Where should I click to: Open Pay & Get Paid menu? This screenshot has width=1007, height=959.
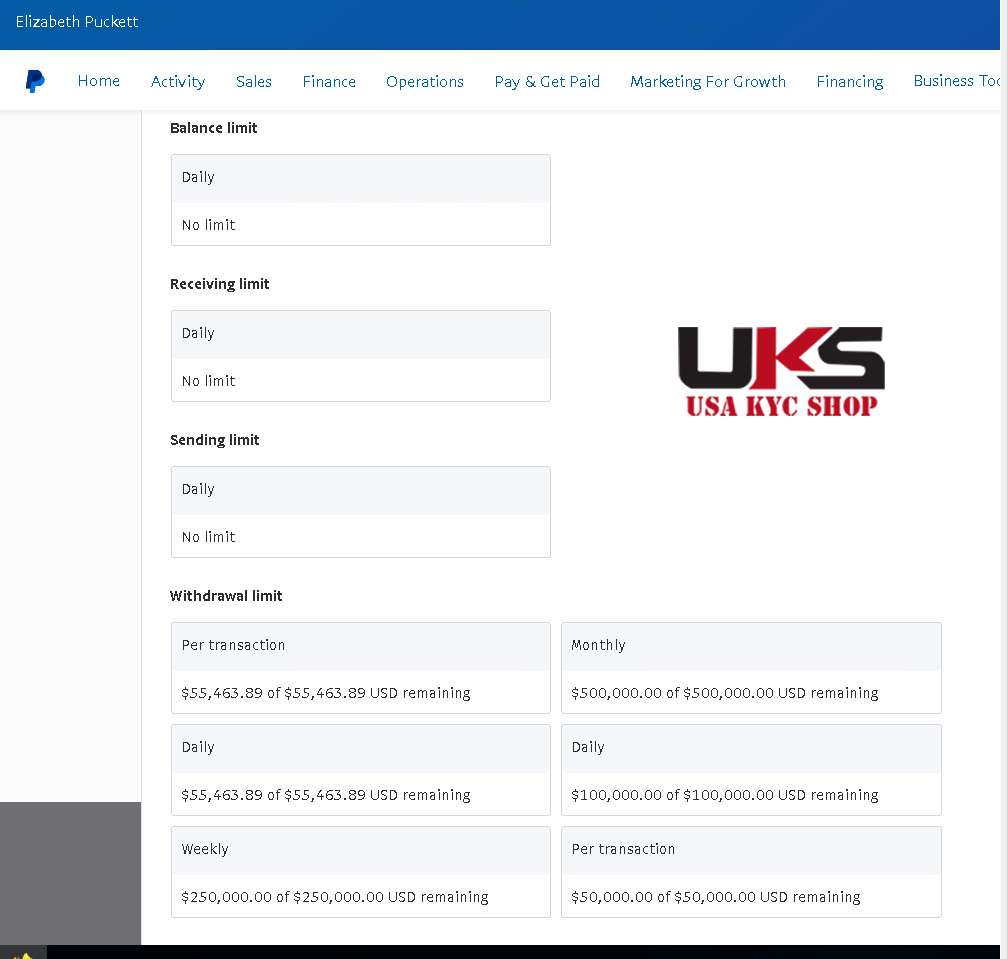547,82
